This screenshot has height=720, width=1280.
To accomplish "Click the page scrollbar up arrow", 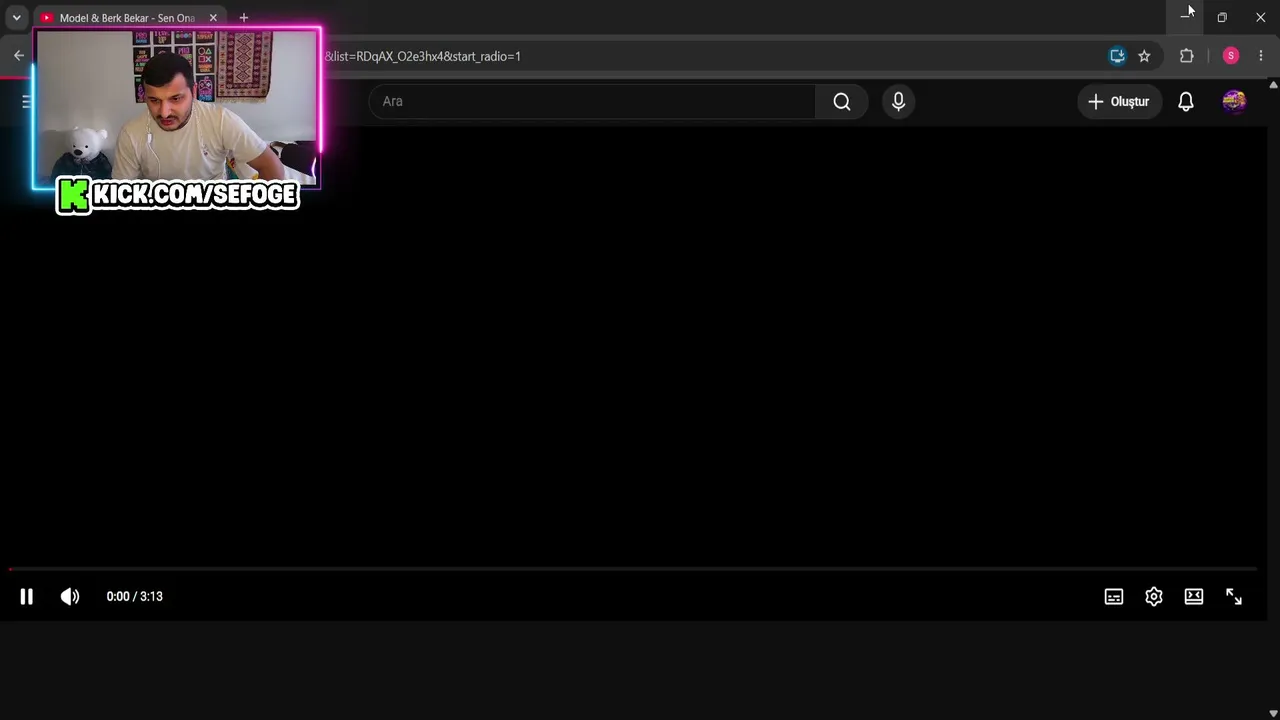I will pos(1273,86).
